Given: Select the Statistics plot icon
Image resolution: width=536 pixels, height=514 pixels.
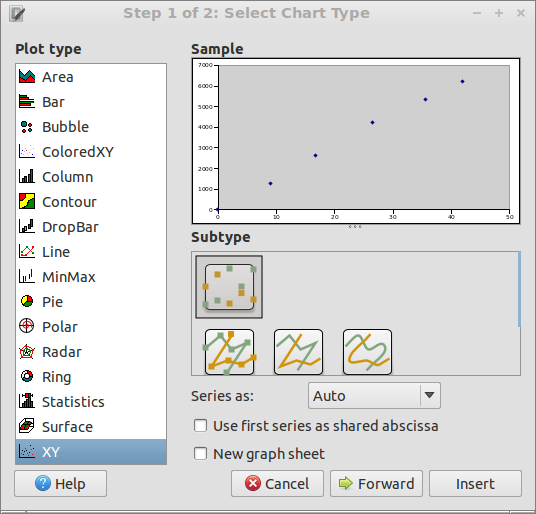Looking at the screenshot, I should pyautogui.click(x=27, y=401).
